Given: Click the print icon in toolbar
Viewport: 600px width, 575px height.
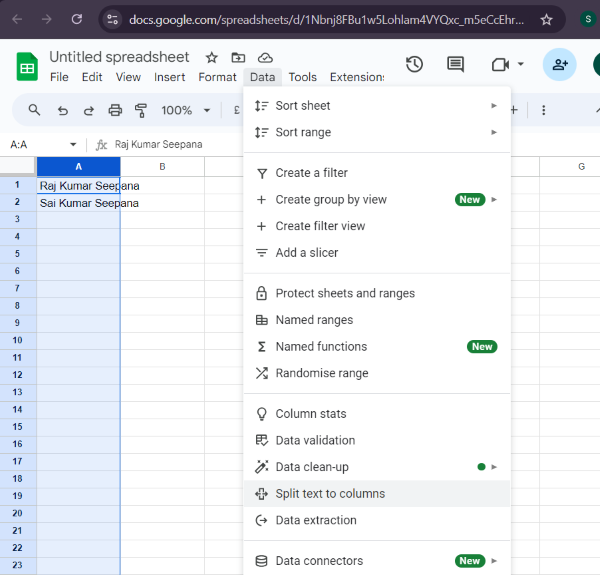Looking at the screenshot, I should coord(115,110).
